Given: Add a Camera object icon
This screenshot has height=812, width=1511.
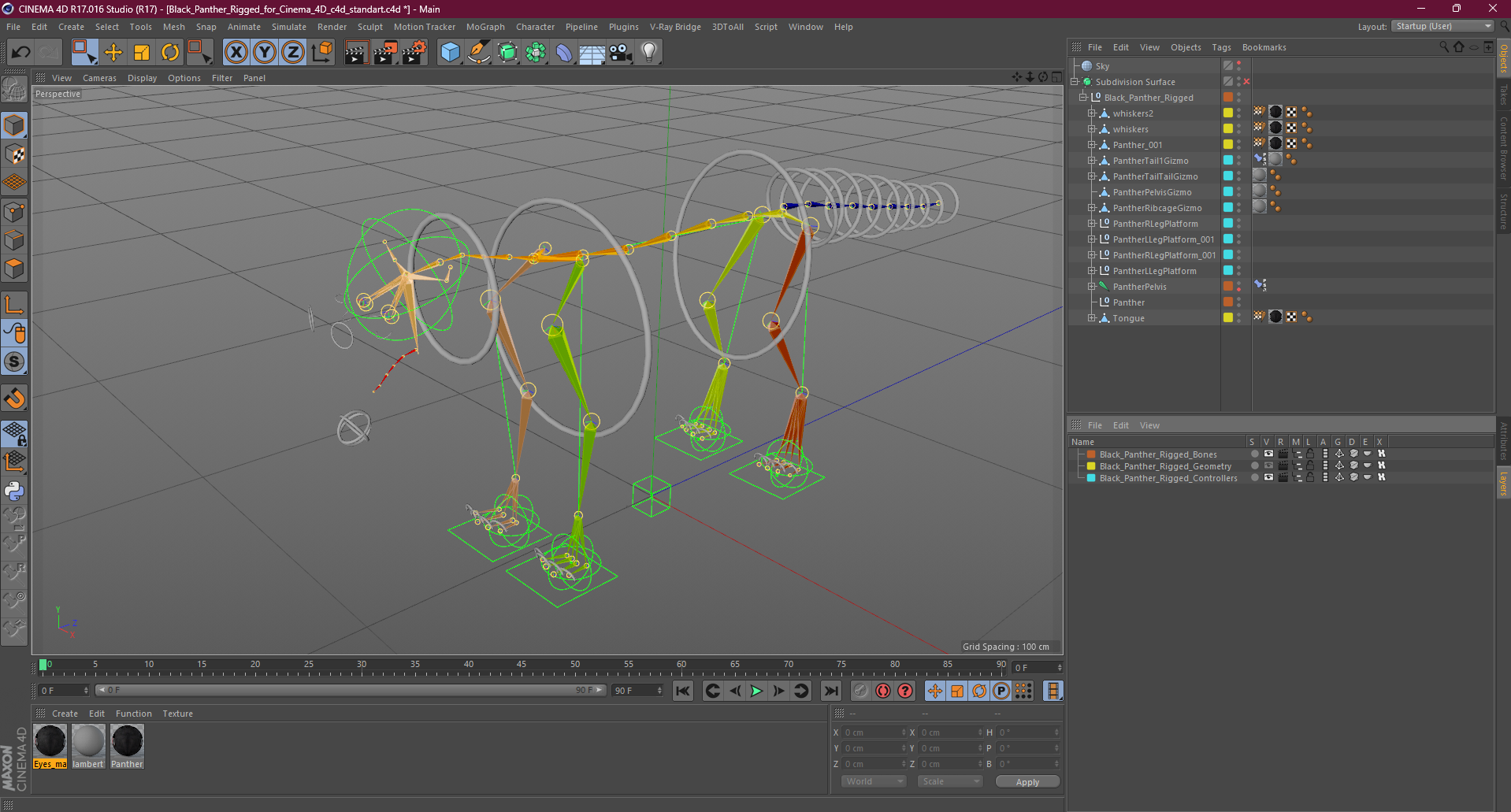Looking at the screenshot, I should 621,53.
